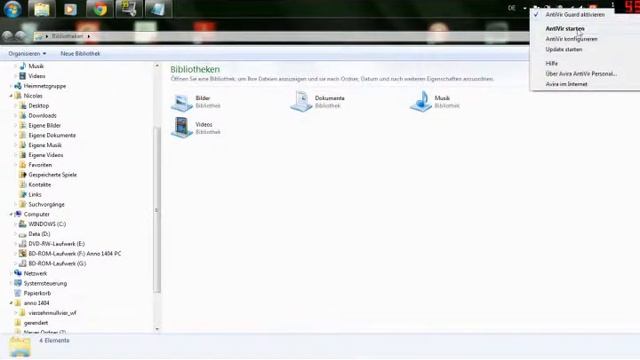Select the geaendert folder in tree

[x=36, y=323]
